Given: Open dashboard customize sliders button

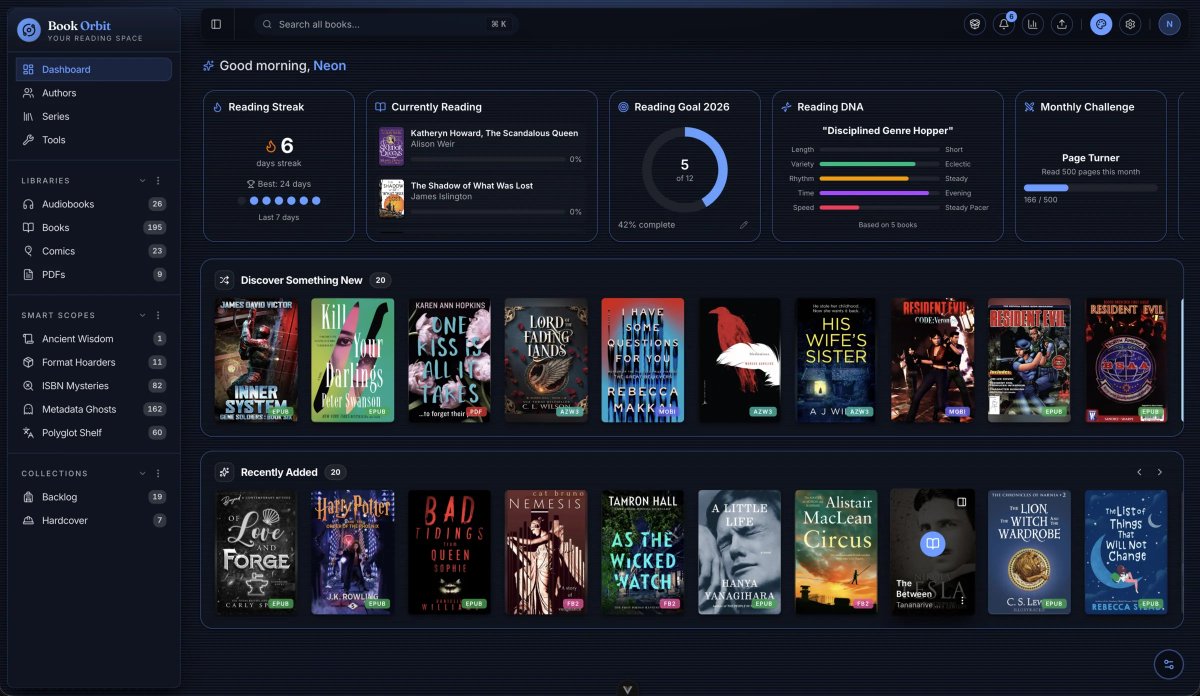Looking at the screenshot, I should pos(1168,664).
